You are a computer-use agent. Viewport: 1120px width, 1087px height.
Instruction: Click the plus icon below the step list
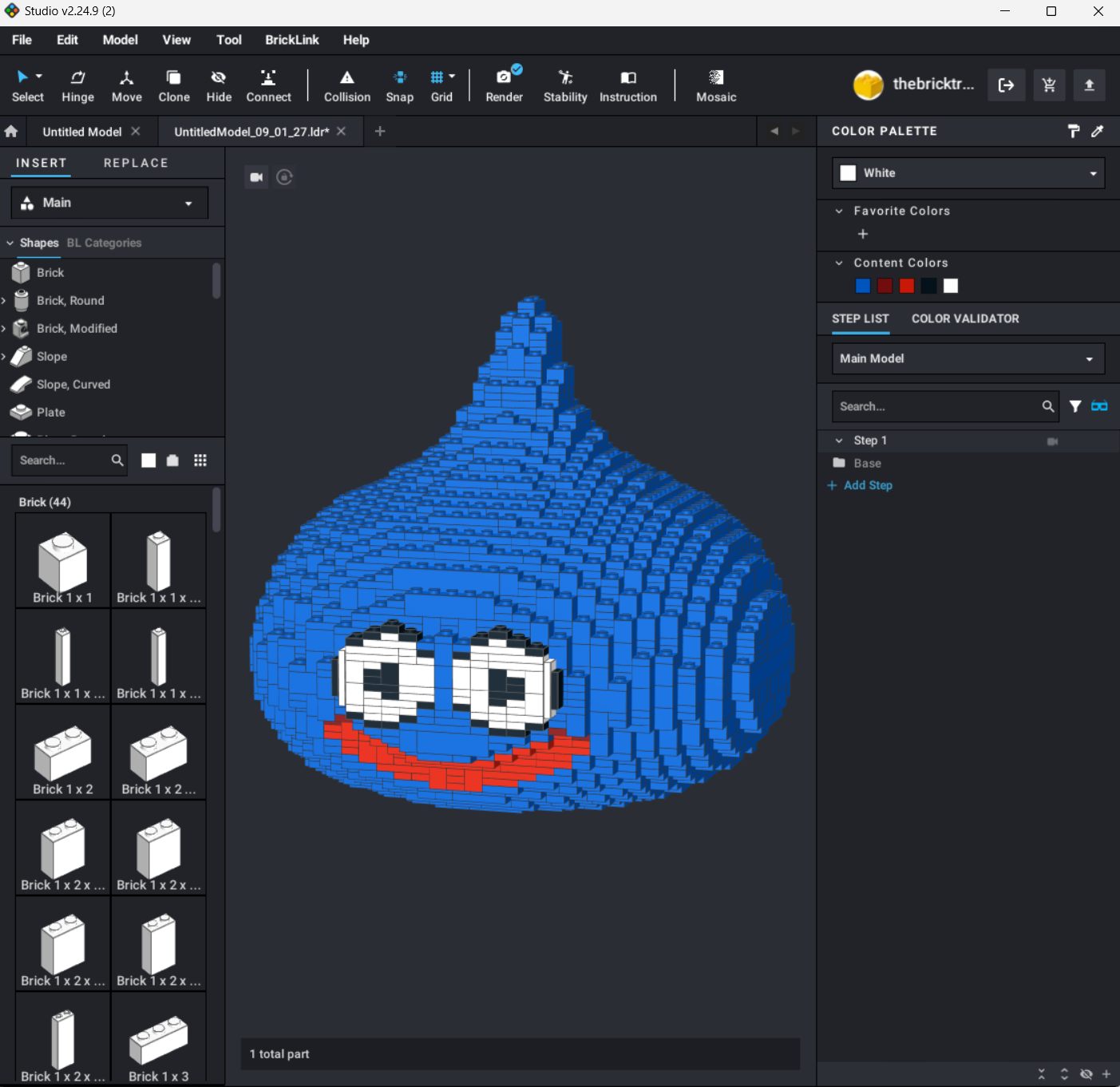1106,1074
